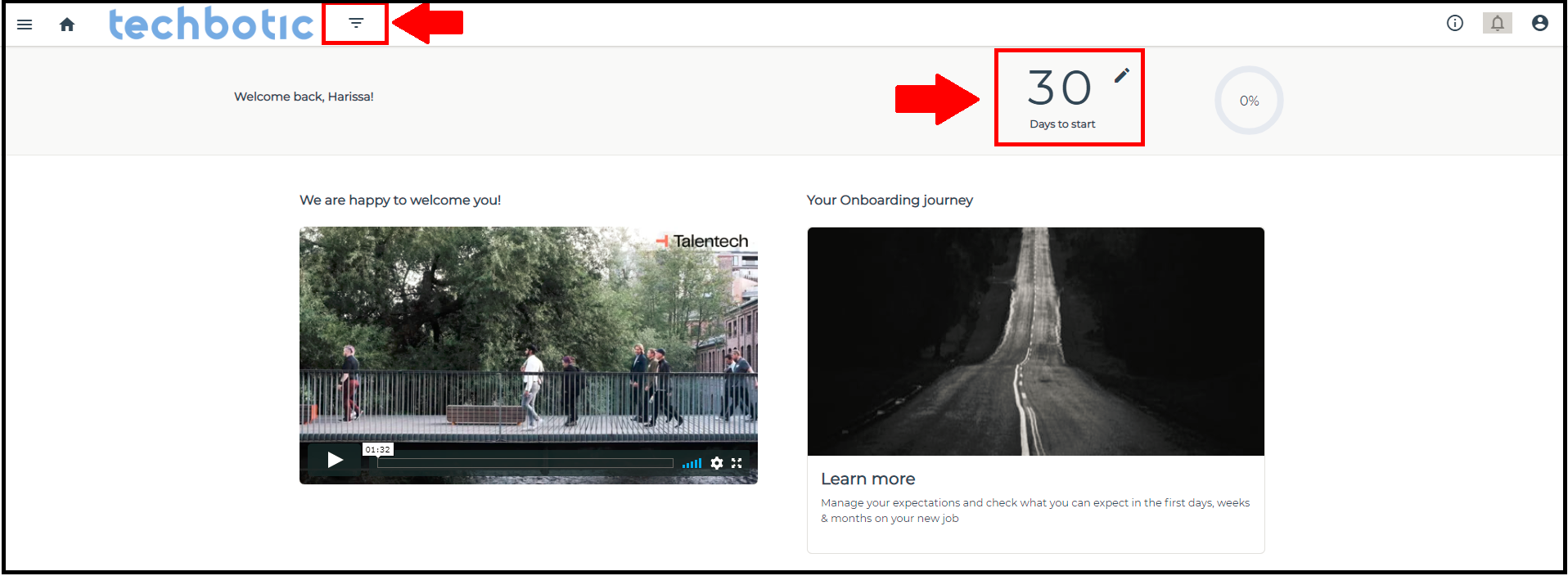This screenshot has width=1568, height=576.
Task: Click the 0% progress circle
Action: [1249, 101]
